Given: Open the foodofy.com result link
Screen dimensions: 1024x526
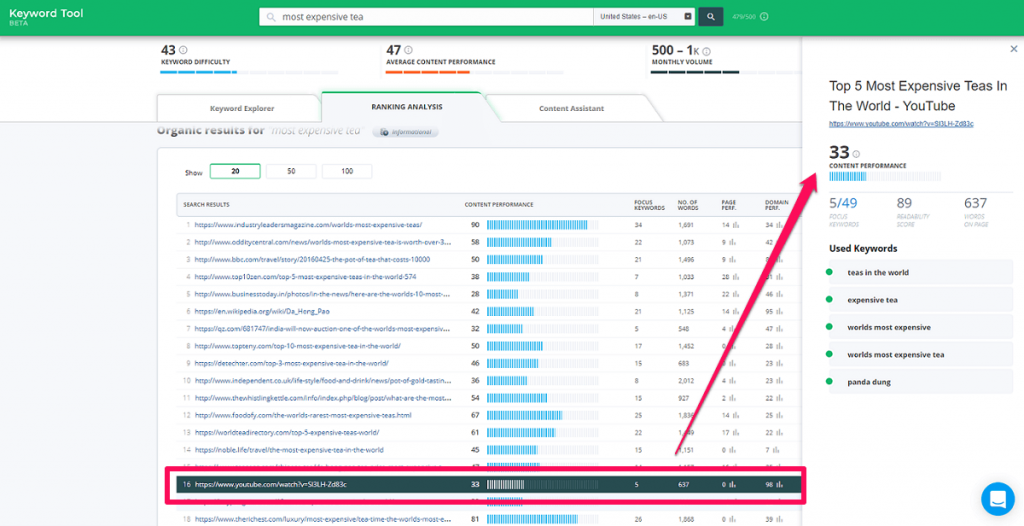Looking at the screenshot, I should [302, 415].
